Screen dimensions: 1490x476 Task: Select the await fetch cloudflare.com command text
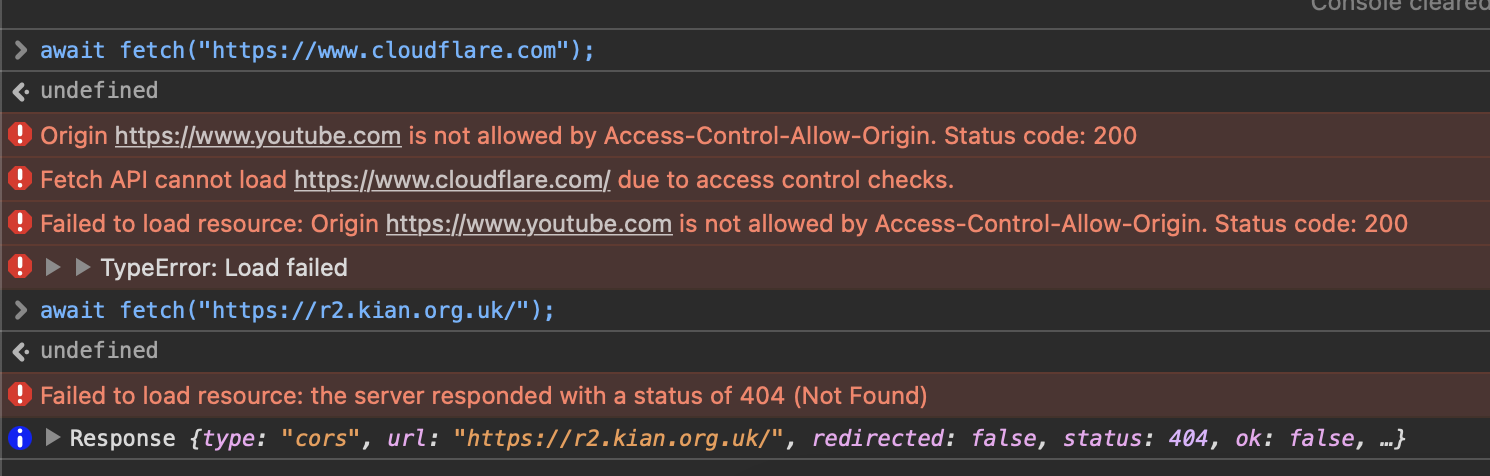click(317, 50)
